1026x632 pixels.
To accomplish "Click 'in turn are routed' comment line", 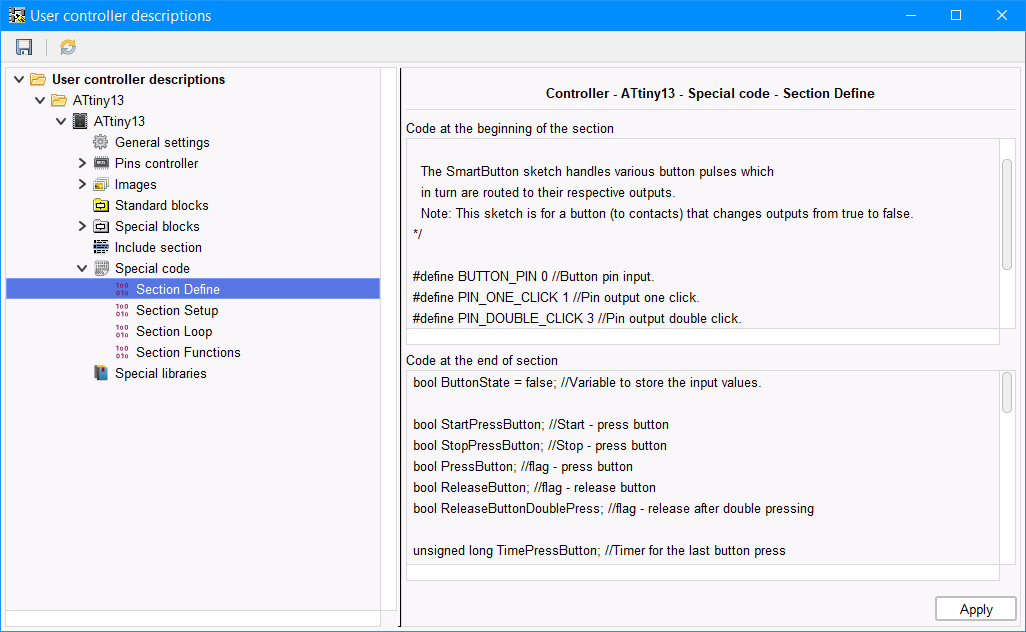I will pos(548,192).
